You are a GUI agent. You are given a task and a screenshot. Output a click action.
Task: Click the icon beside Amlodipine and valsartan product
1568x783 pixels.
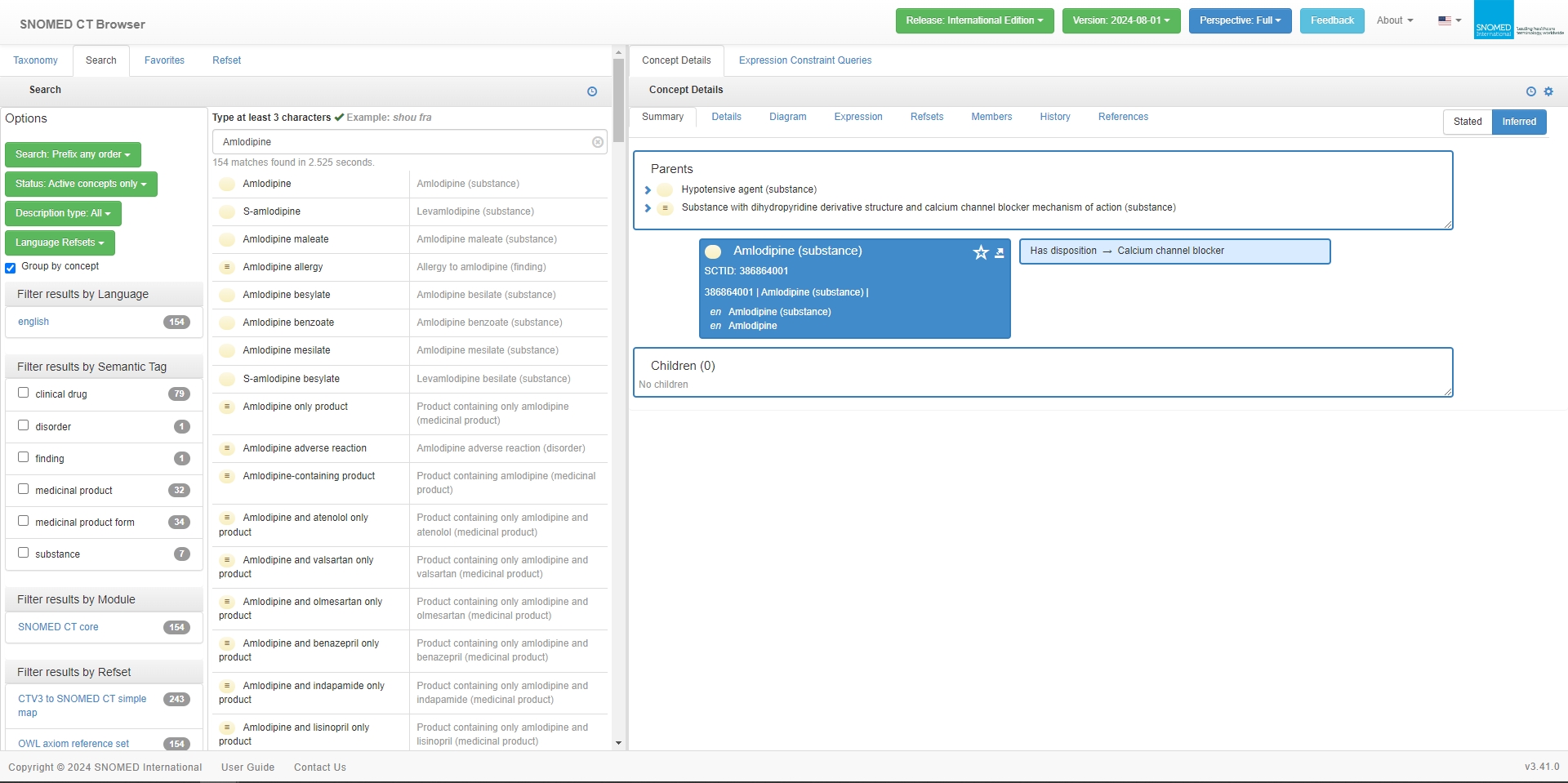(227, 560)
